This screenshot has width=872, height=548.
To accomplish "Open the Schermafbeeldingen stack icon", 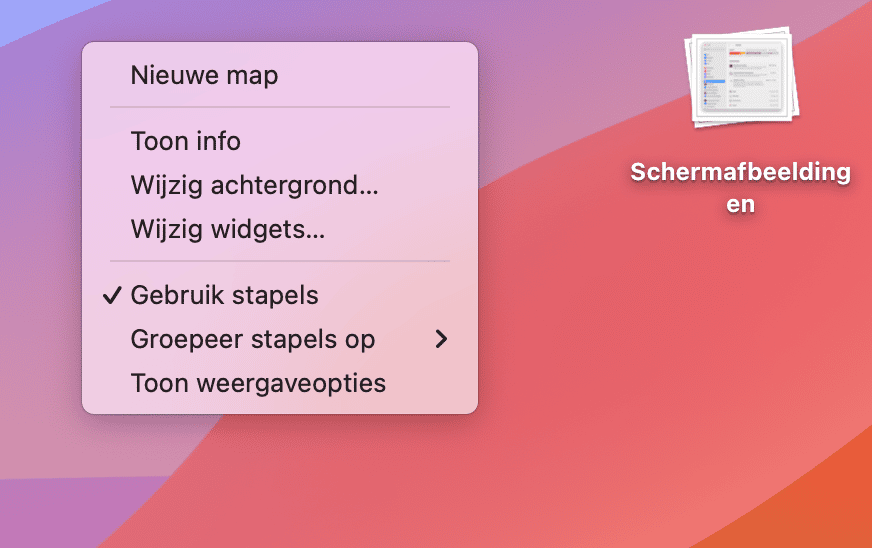I will pyautogui.click(x=742, y=77).
